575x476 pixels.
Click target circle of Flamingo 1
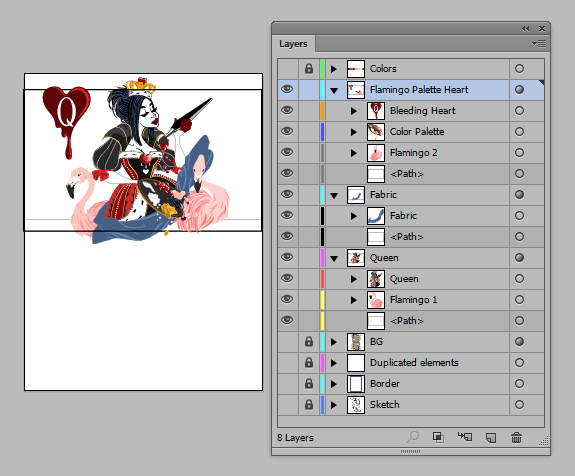coord(519,300)
